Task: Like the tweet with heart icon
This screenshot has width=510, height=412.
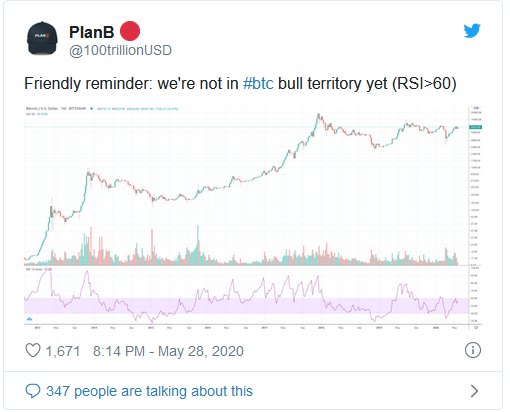Action: 33,350
